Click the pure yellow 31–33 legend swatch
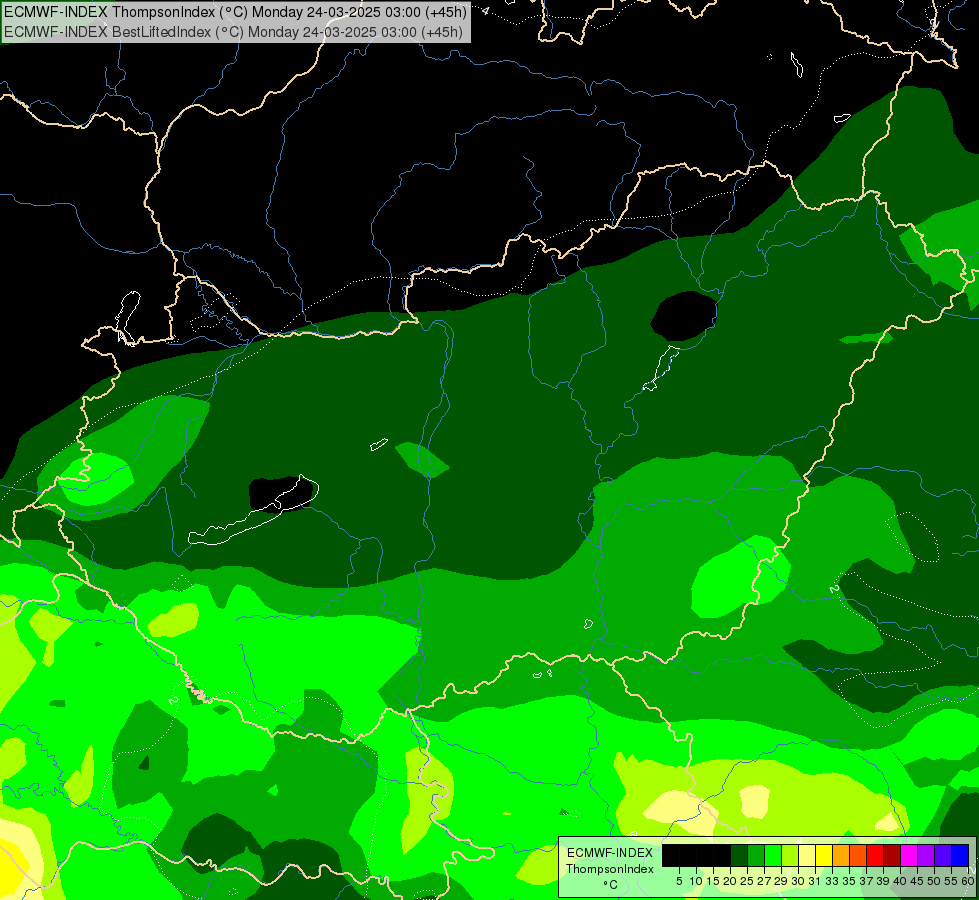The image size is (979, 900). [824, 855]
